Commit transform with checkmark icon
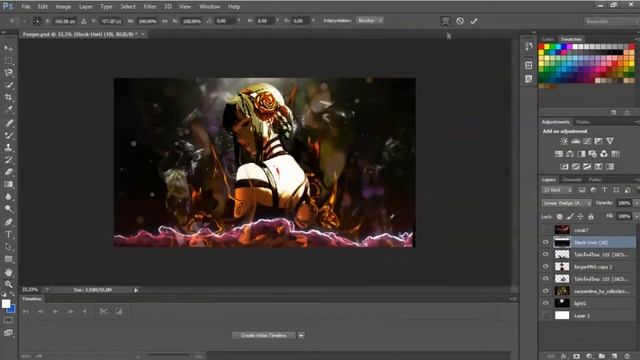 click(474, 21)
